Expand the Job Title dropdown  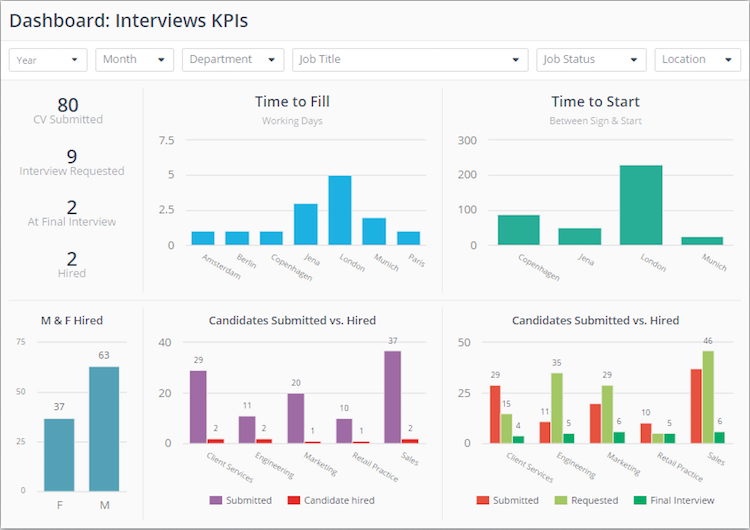(410, 60)
